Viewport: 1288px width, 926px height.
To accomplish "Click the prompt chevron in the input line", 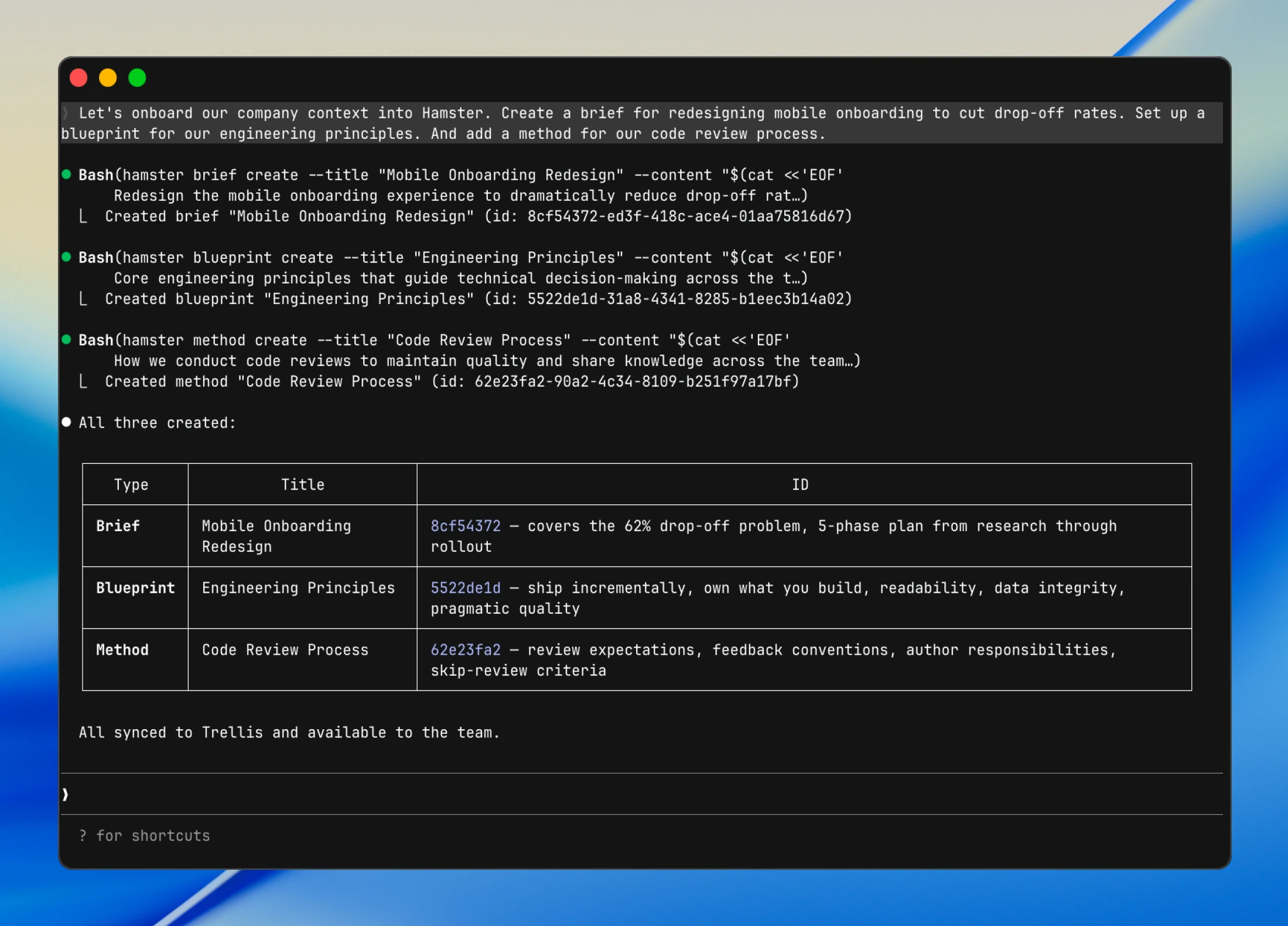I will pos(65,794).
